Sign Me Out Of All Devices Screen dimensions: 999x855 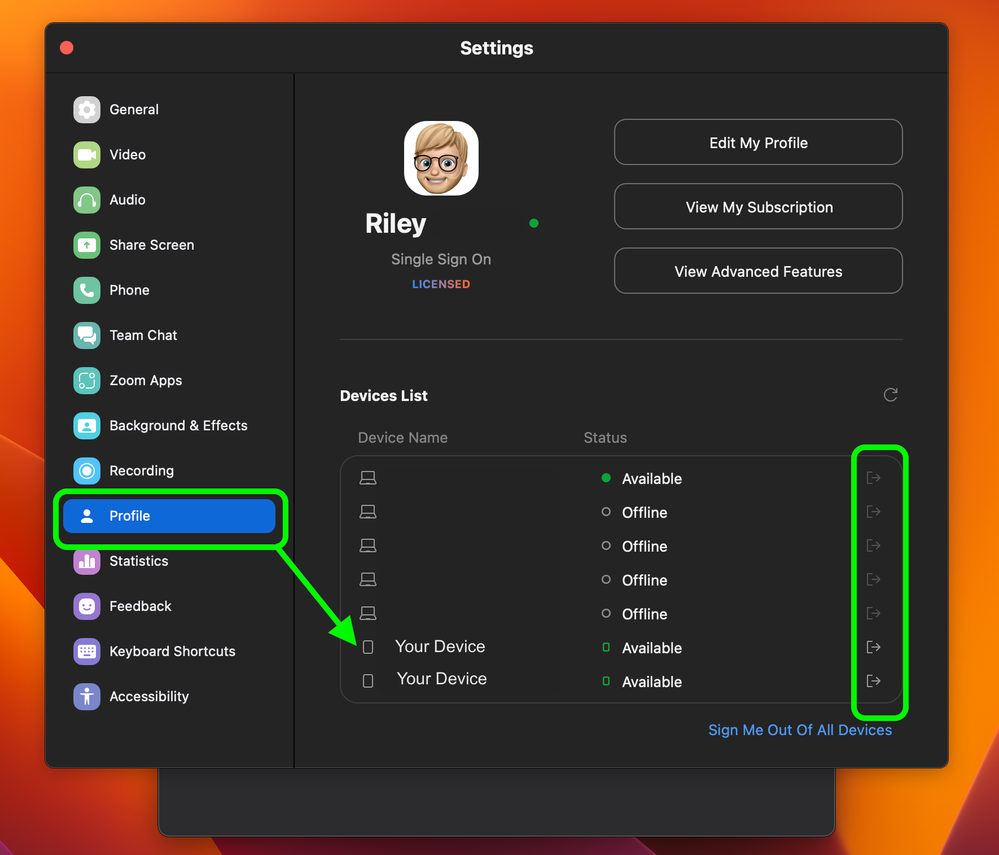(x=799, y=730)
